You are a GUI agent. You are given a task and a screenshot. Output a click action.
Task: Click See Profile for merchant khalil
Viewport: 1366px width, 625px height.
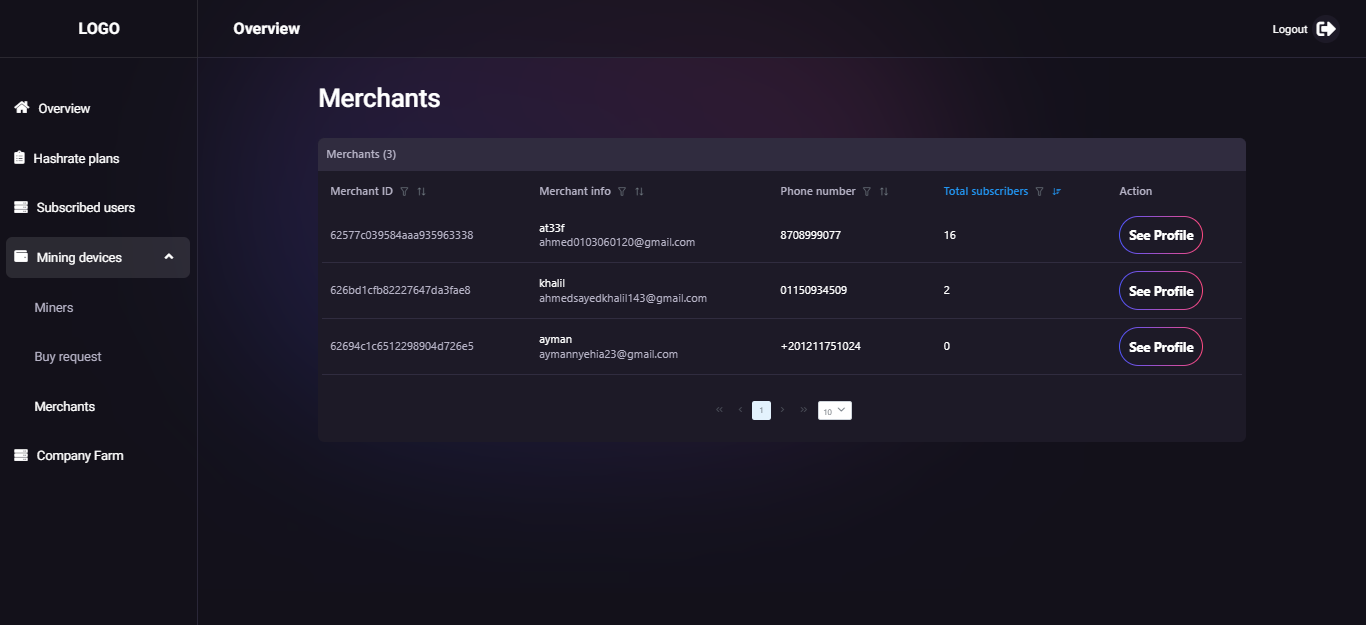[x=1160, y=290]
